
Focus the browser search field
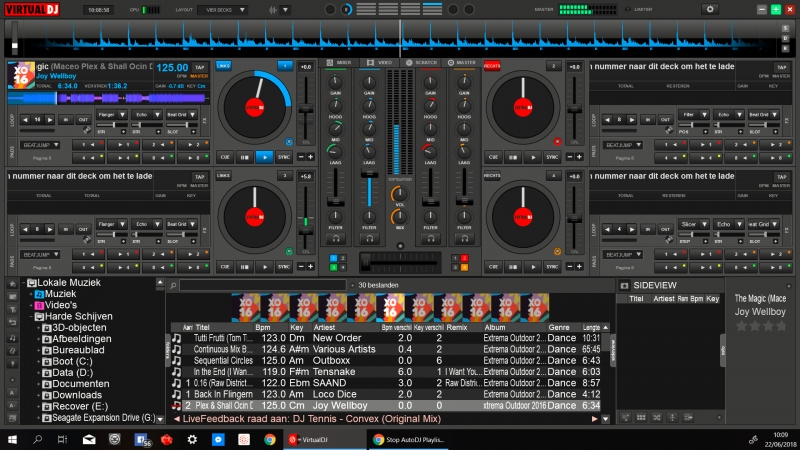[x=262, y=285]
